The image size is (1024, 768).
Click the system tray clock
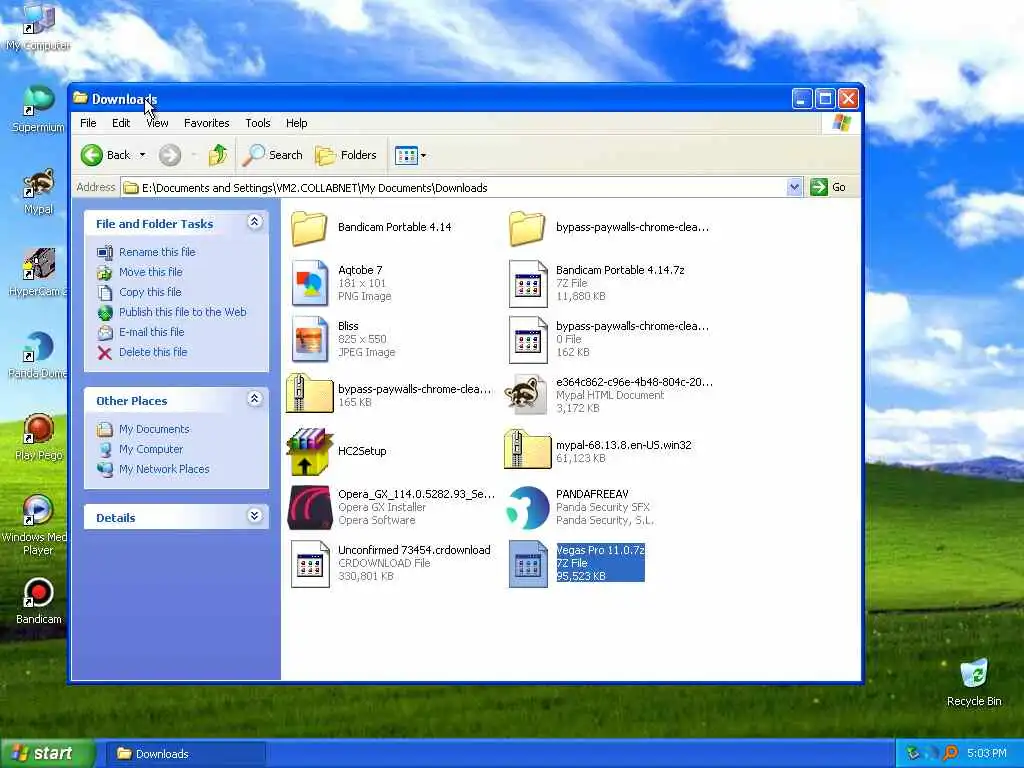tap(987, 754)
